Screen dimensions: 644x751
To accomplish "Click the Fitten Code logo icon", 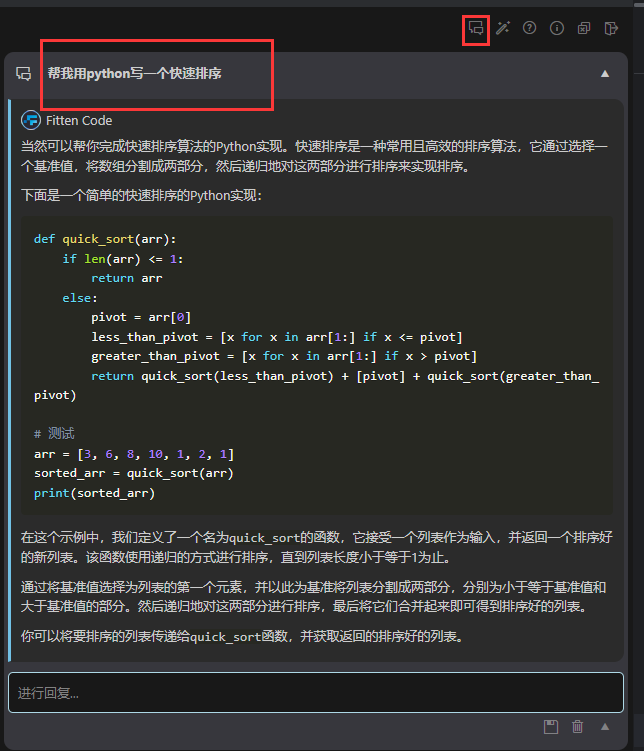I will 31,120.
